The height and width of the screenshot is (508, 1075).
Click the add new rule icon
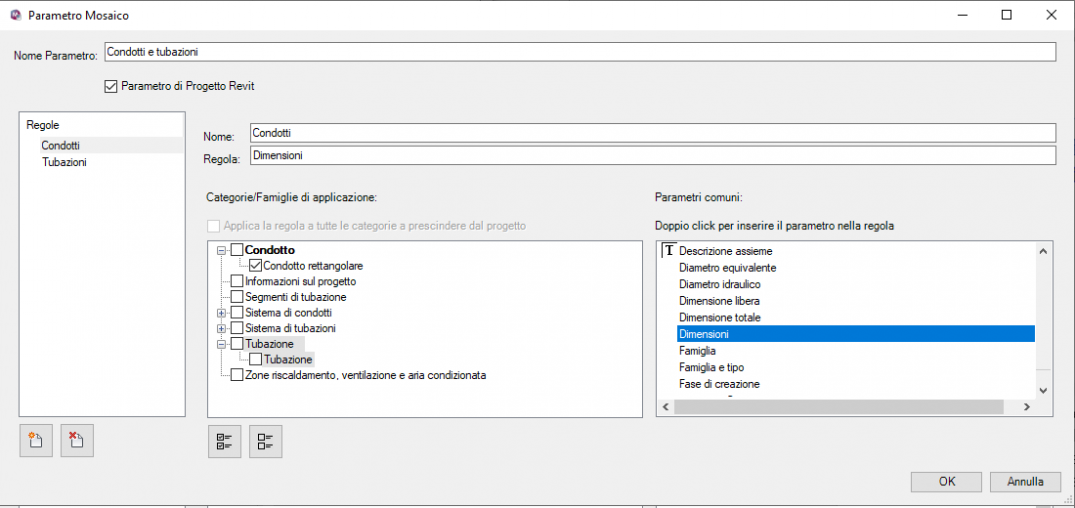point(36,440)
